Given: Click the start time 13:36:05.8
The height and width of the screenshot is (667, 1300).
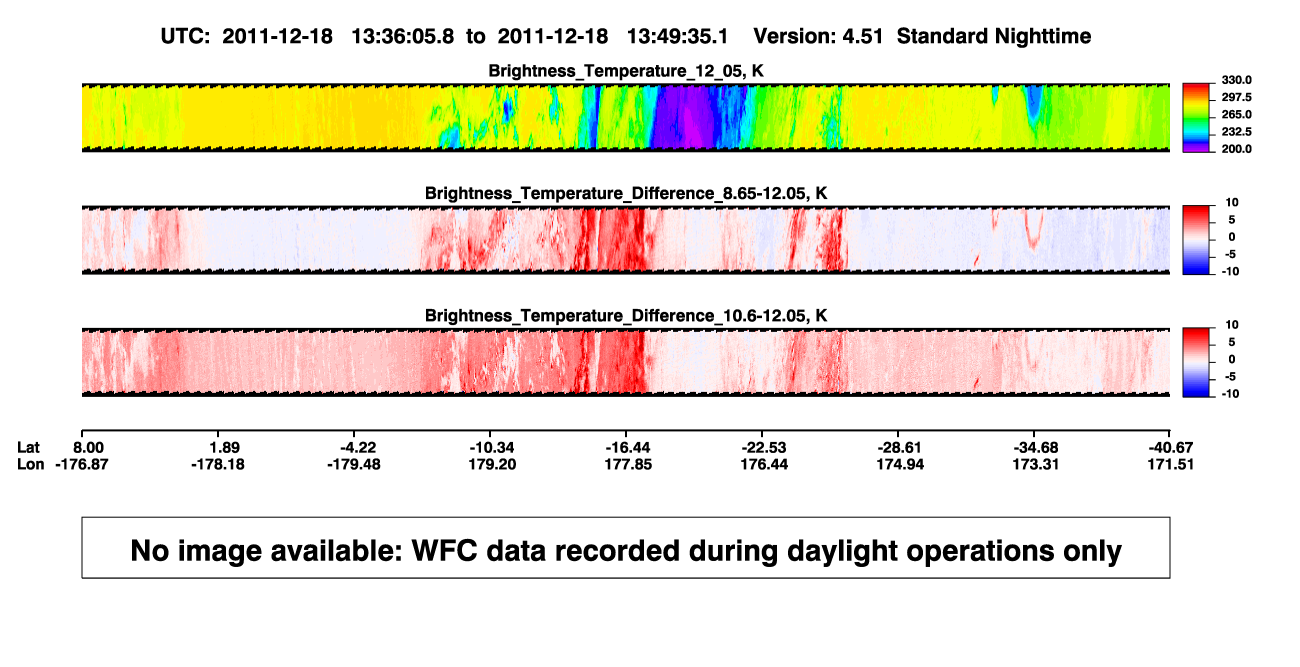Looking at the screenshot, I should pos(404,37).
